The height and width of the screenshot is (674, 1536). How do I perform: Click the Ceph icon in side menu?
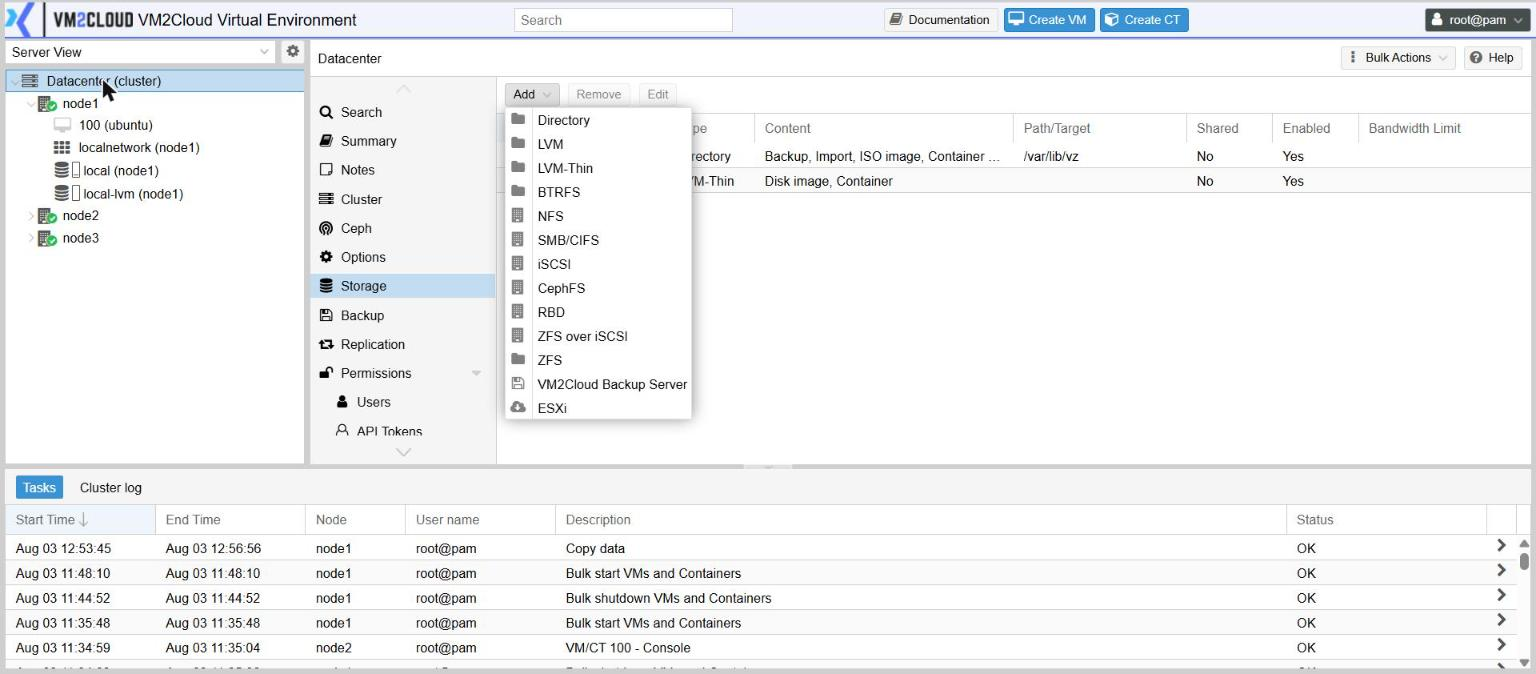[x=326, y=228]
